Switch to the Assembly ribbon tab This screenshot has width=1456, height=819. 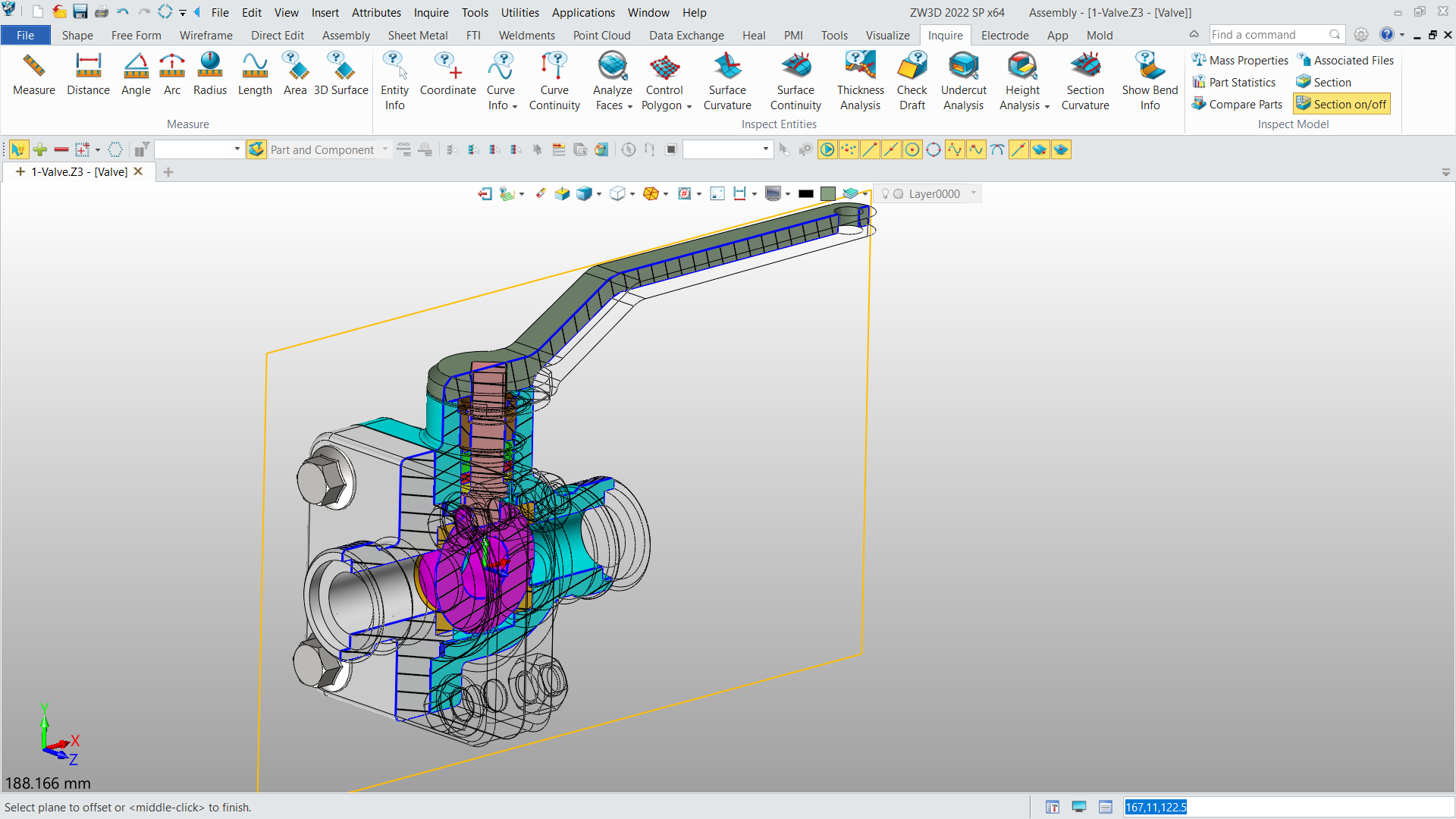[x=346, y=35]
